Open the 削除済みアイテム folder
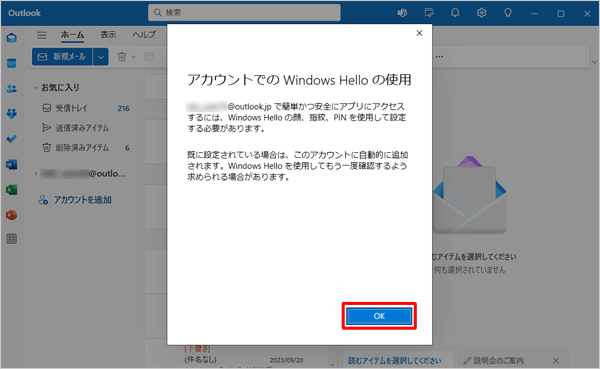This screenshot has height=369, width=600. tap(86, 148)
